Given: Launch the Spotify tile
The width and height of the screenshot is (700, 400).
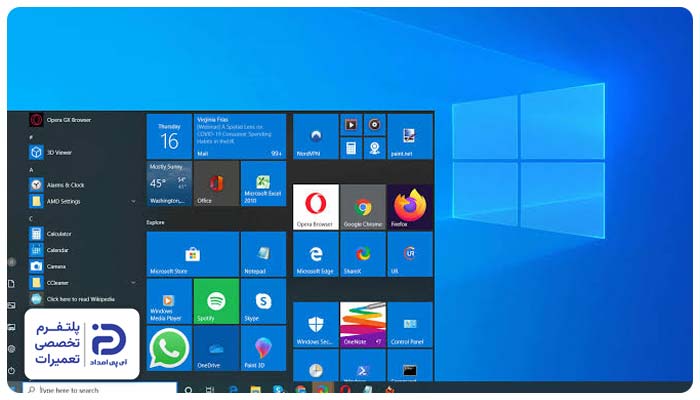Looking at the screenshot, I should pyautogui.click(x=217, y=301).
